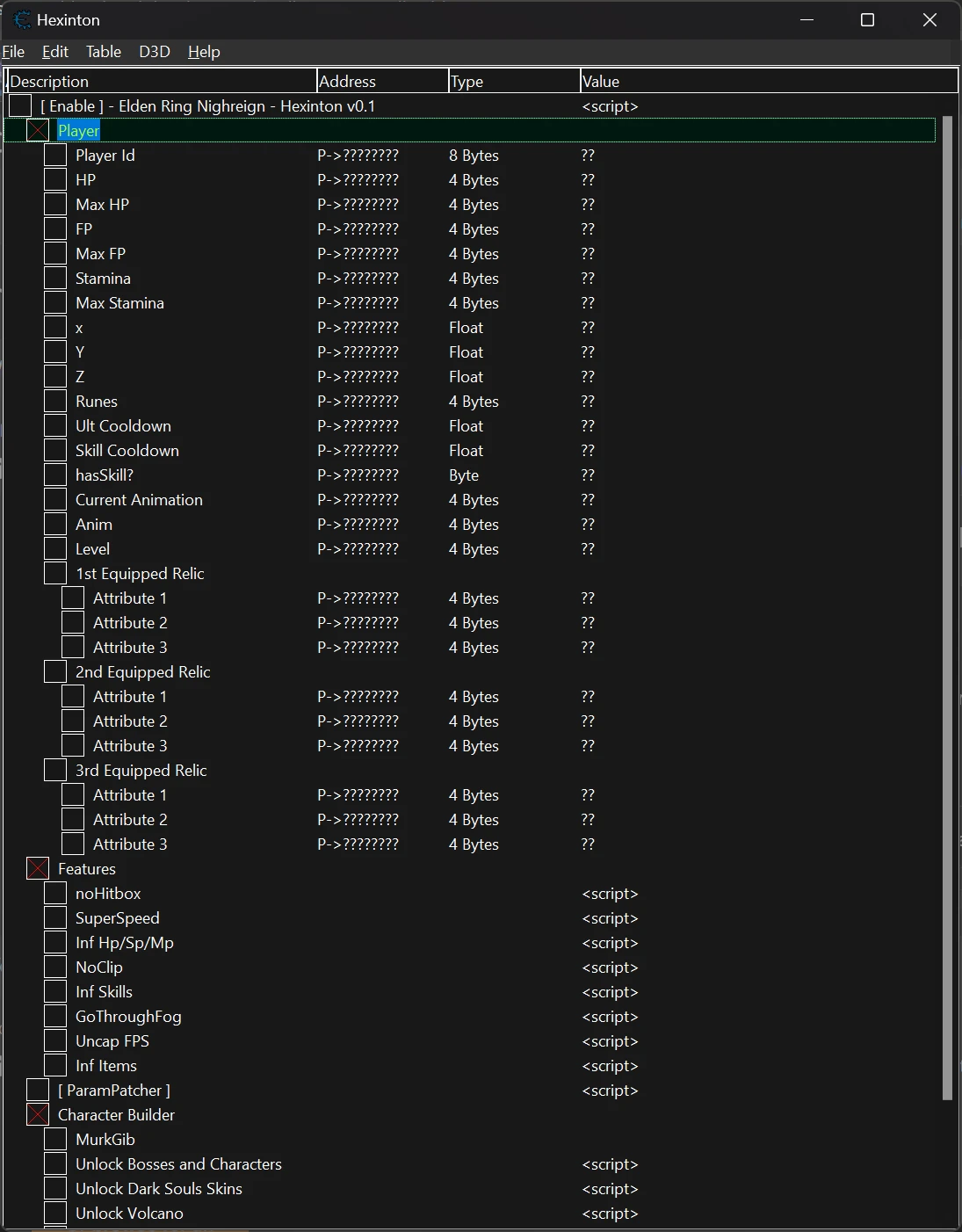Enable the SuperSpeed cheat
The height and width of the screenshot is (1232, 962).
(54, 917)
